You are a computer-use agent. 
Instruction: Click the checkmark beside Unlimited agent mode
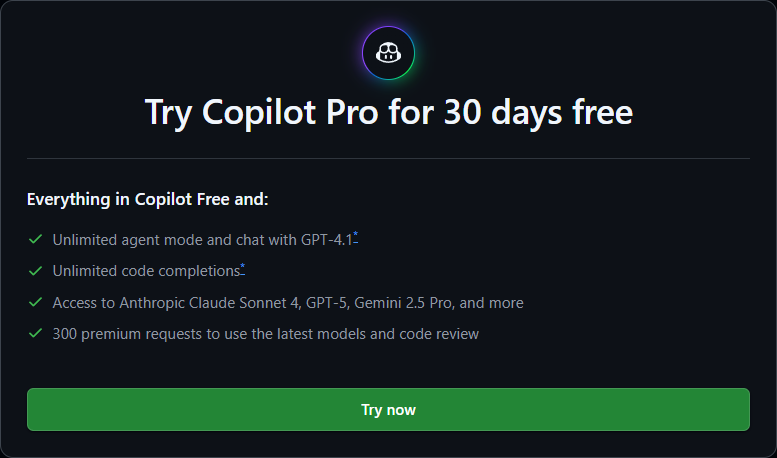[x=35, y=239]
